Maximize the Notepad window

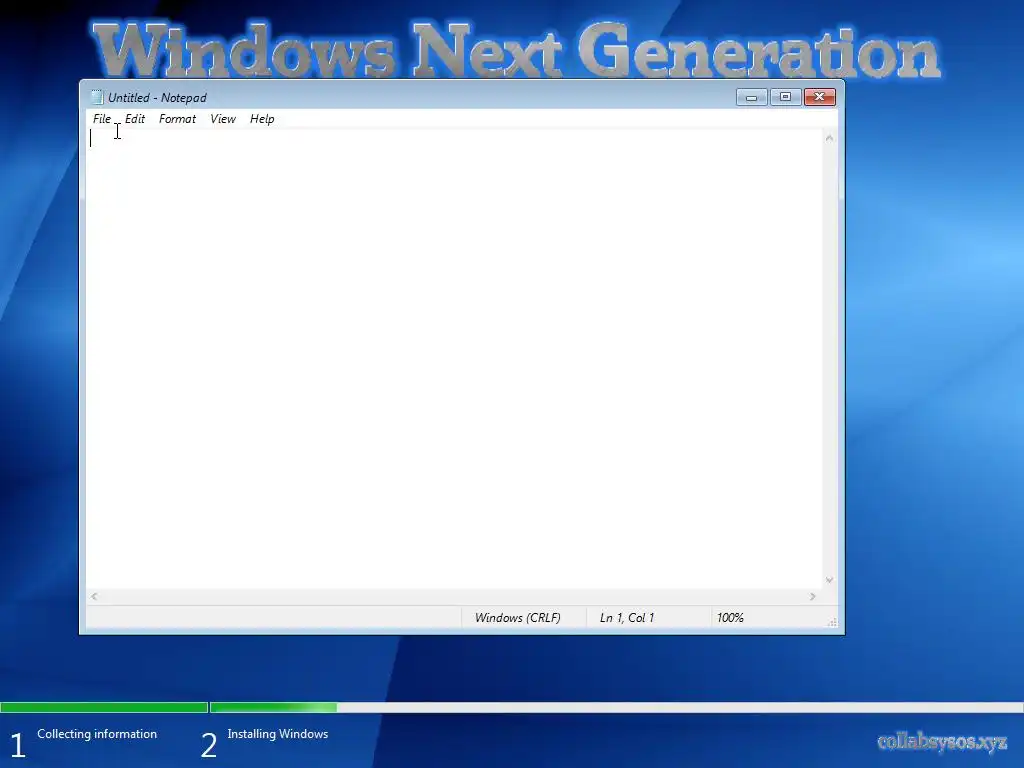tap(786, 97)
